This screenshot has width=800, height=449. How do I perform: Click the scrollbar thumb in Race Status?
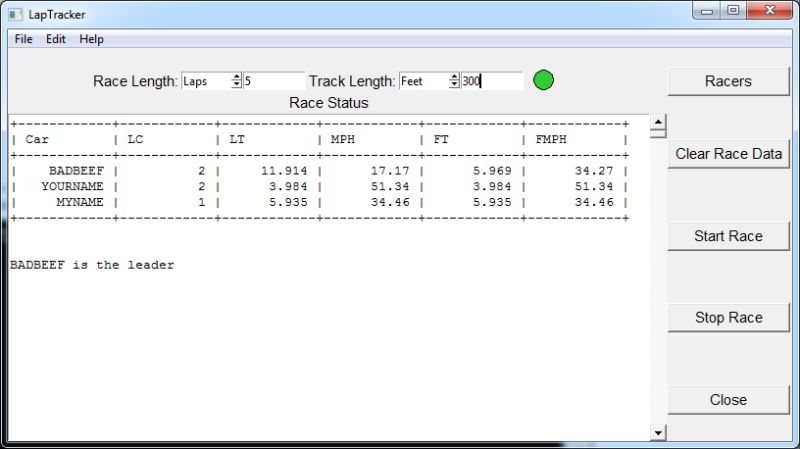tap(658, 133)
